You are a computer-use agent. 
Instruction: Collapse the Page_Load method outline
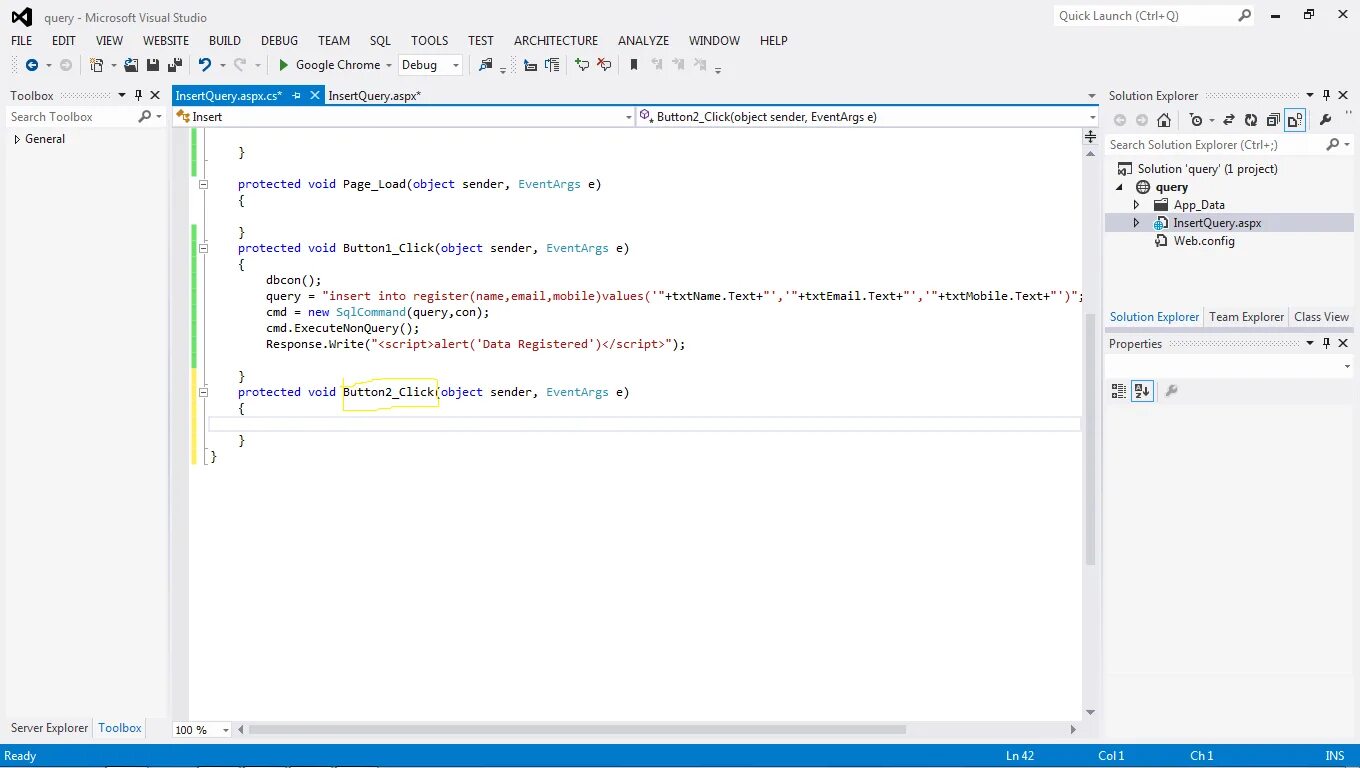[204, 184]
